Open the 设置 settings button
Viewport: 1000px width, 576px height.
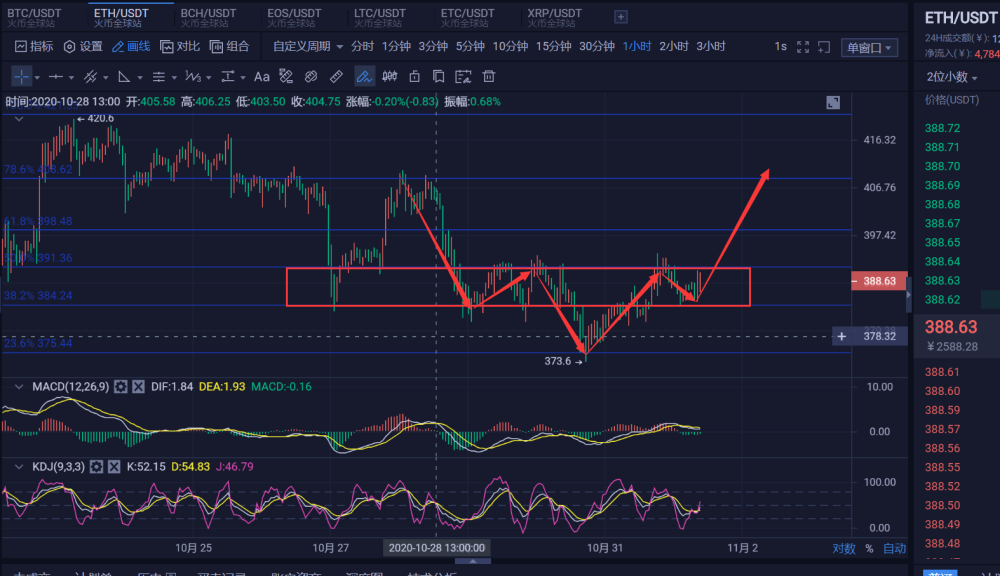84,47
